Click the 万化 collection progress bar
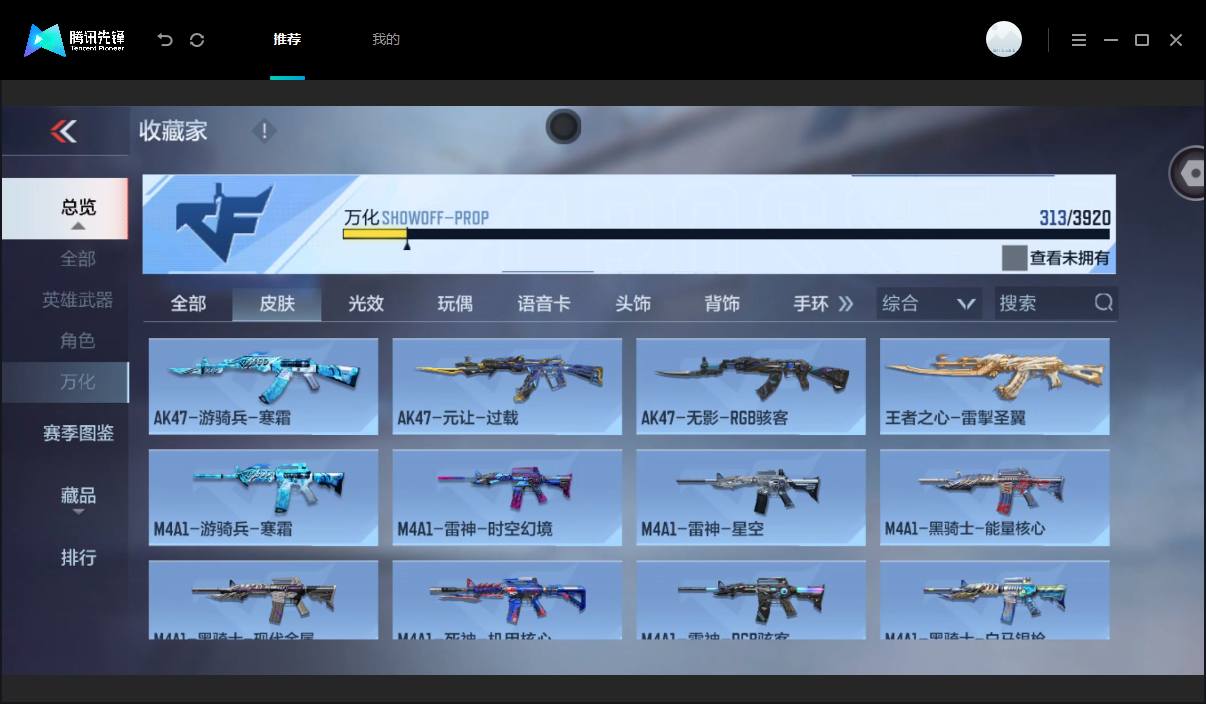 [726, 234]
